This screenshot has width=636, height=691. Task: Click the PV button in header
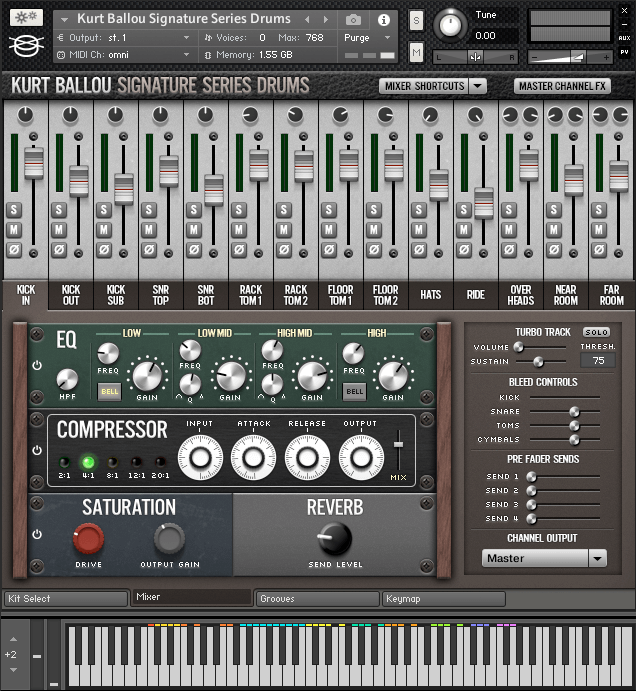(x=624, y=52)
